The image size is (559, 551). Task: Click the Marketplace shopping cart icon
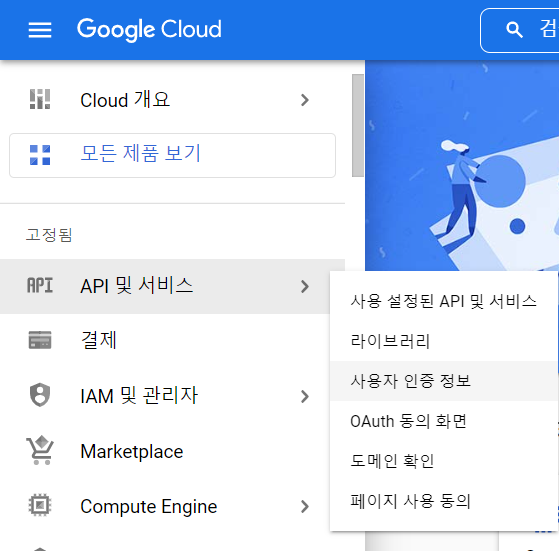40,450
